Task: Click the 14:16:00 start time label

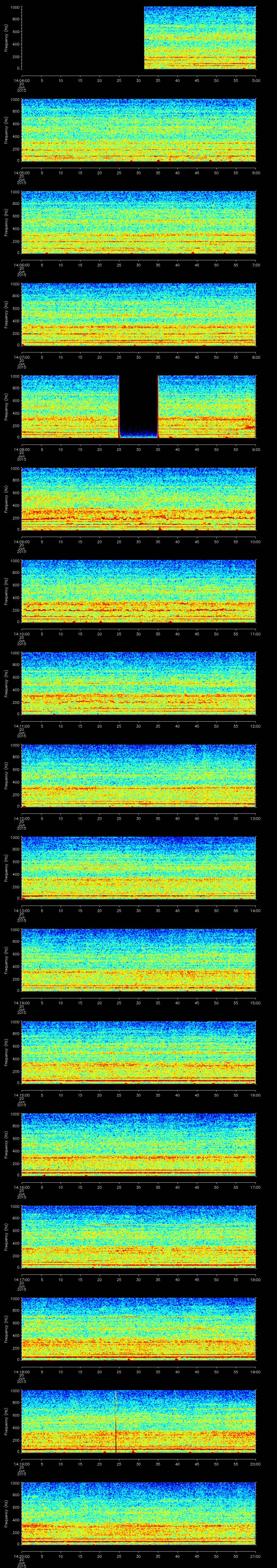Action: (22, 1187)
